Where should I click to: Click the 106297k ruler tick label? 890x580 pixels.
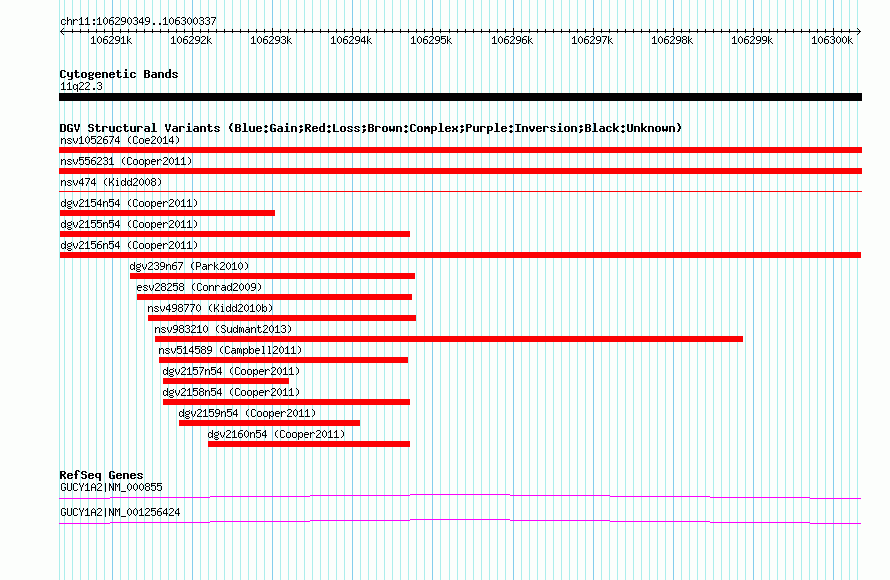[x=592, y=40]
